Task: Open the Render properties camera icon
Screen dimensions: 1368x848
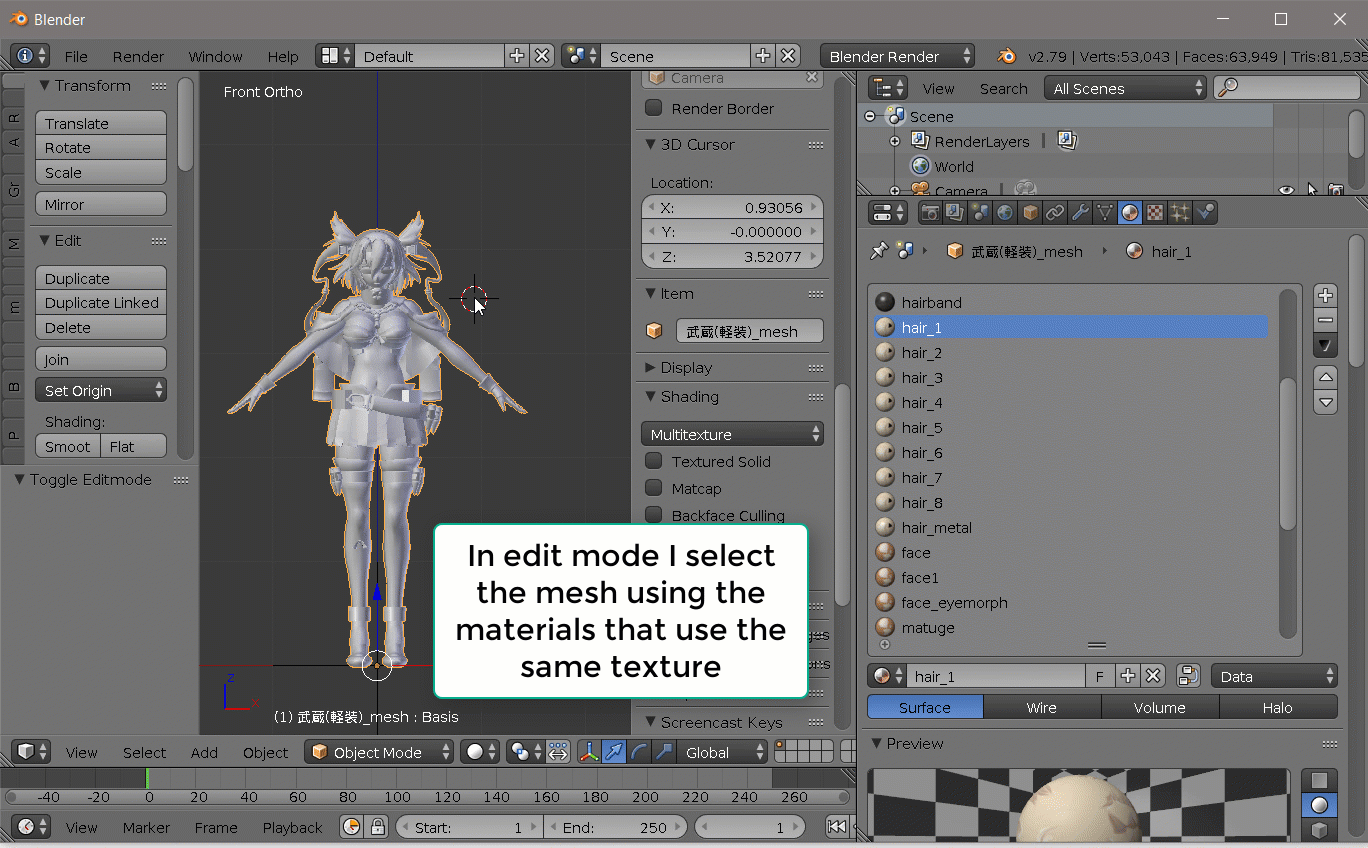Action: [x=930, y=212]
